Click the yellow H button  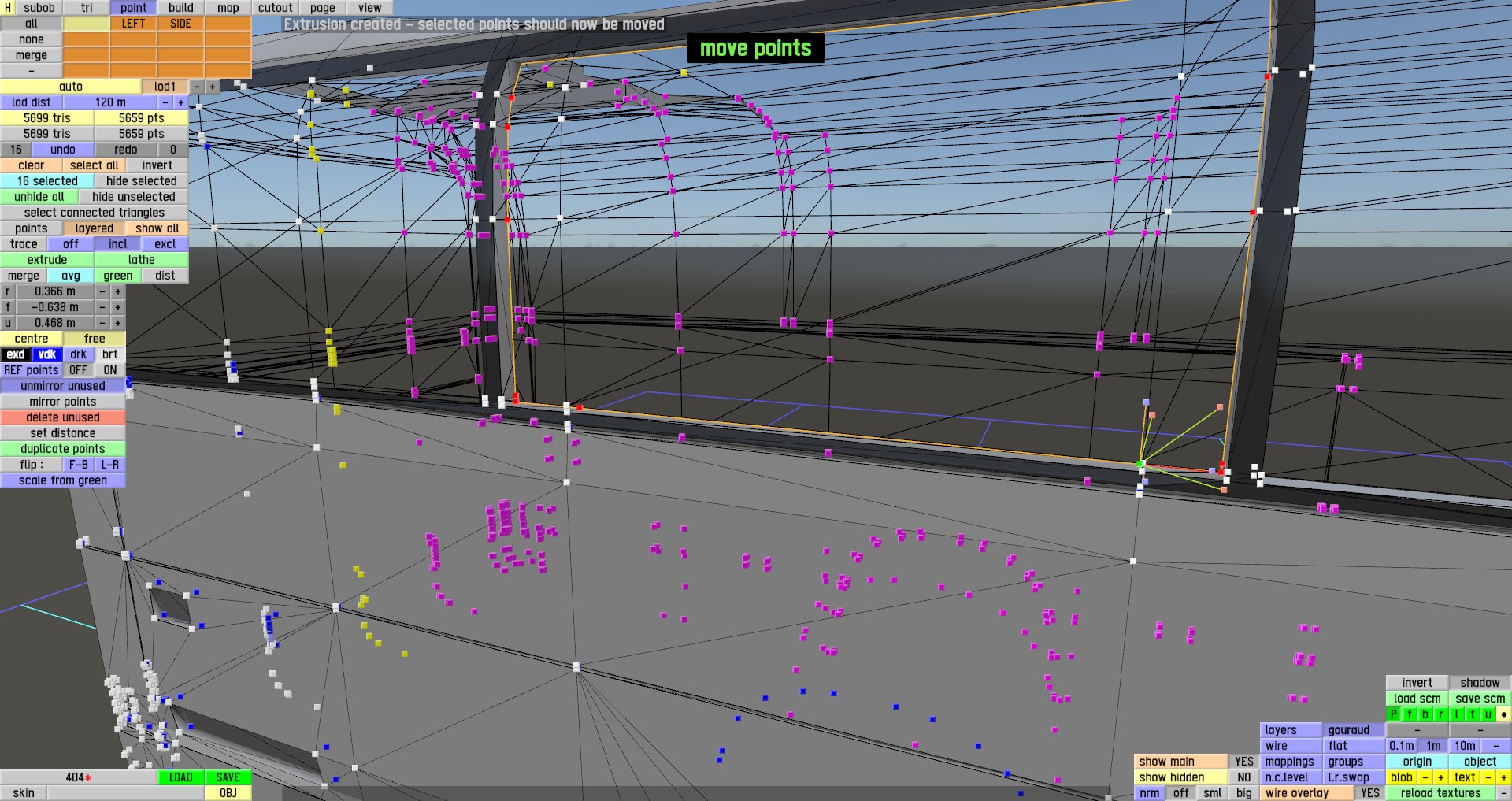pos(8,8)
